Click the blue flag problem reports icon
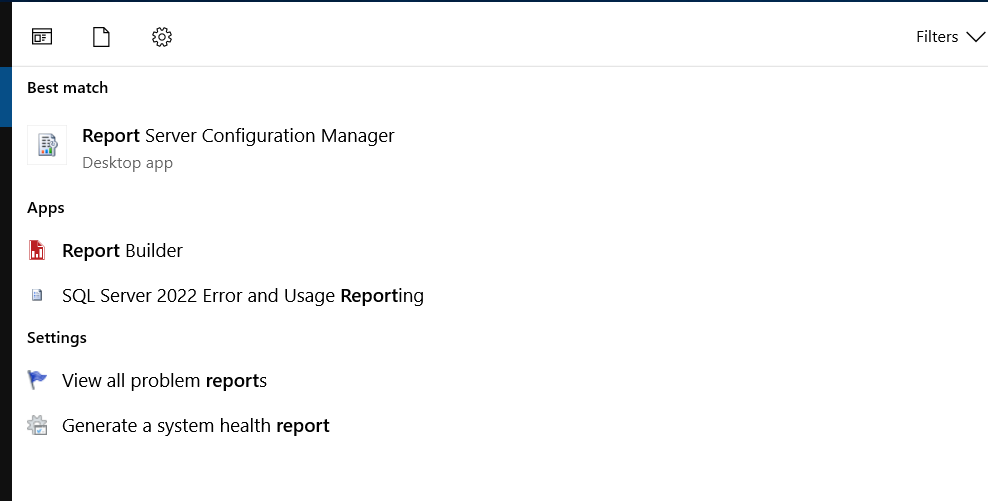The width and height of the screenshot is (988, 501). coord(37,380)
